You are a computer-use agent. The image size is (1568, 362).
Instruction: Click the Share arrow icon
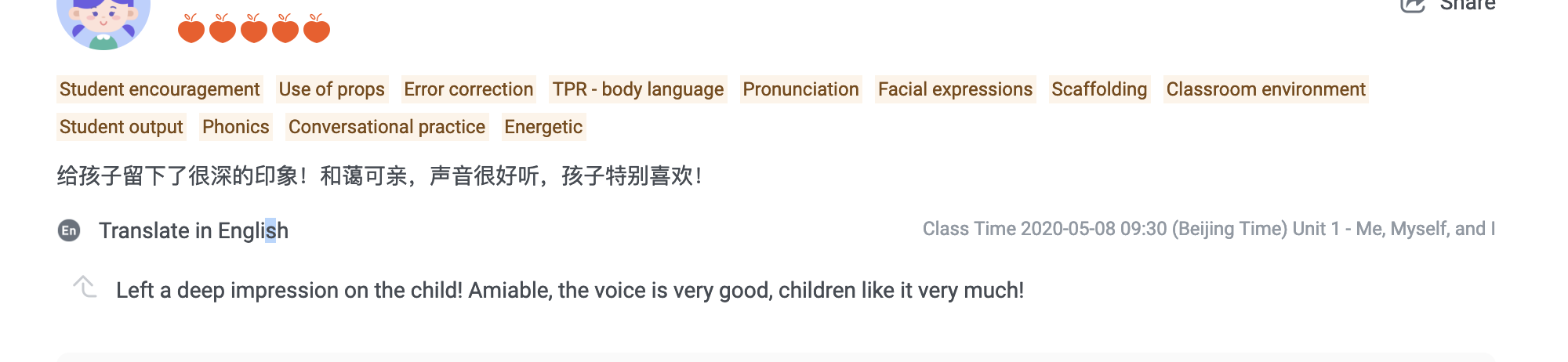coord(1413,5)
